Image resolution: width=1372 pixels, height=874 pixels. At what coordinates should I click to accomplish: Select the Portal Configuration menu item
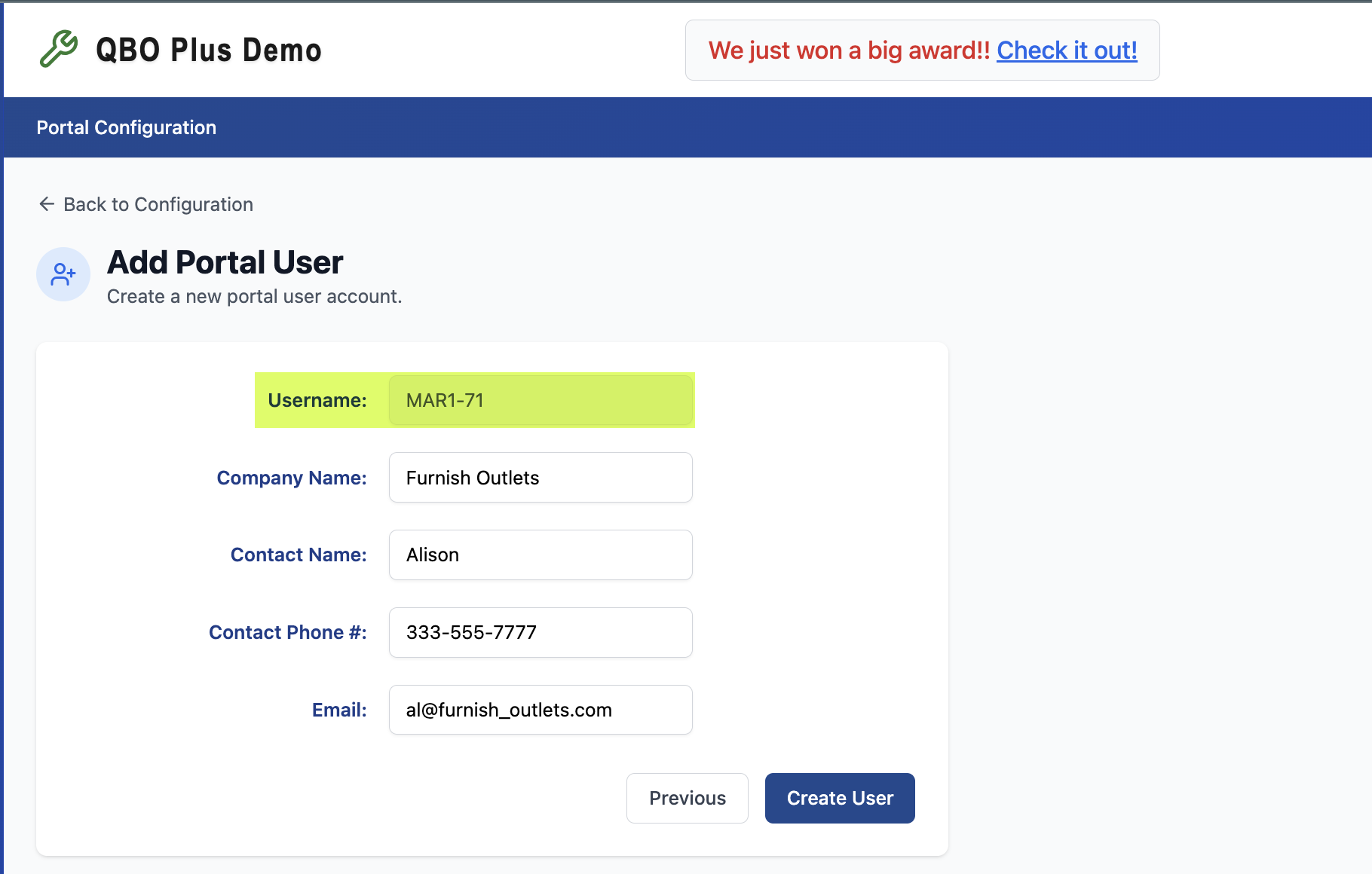(x=127, y=127)
